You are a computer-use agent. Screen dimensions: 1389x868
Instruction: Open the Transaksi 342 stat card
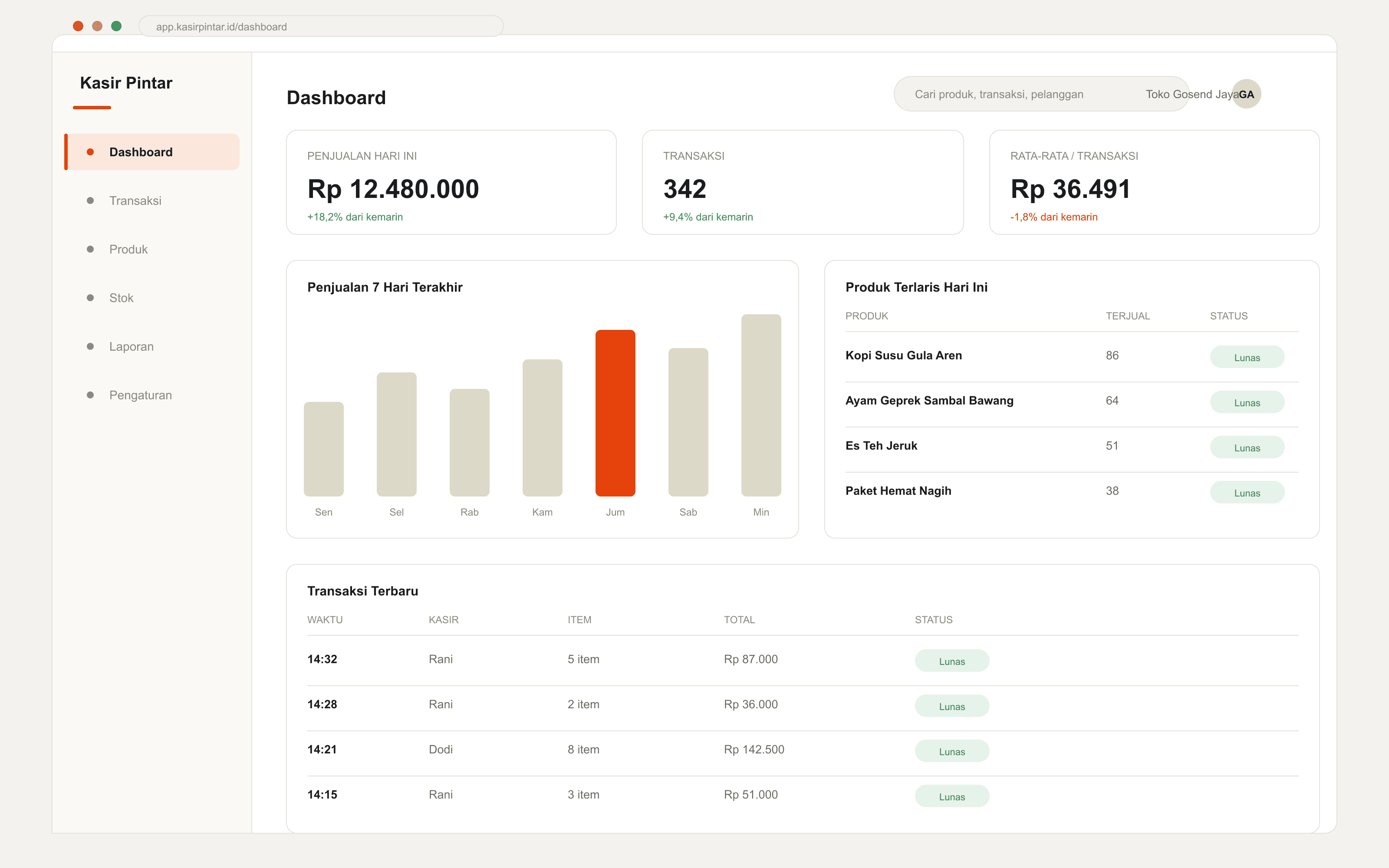(x=803, y=183)
